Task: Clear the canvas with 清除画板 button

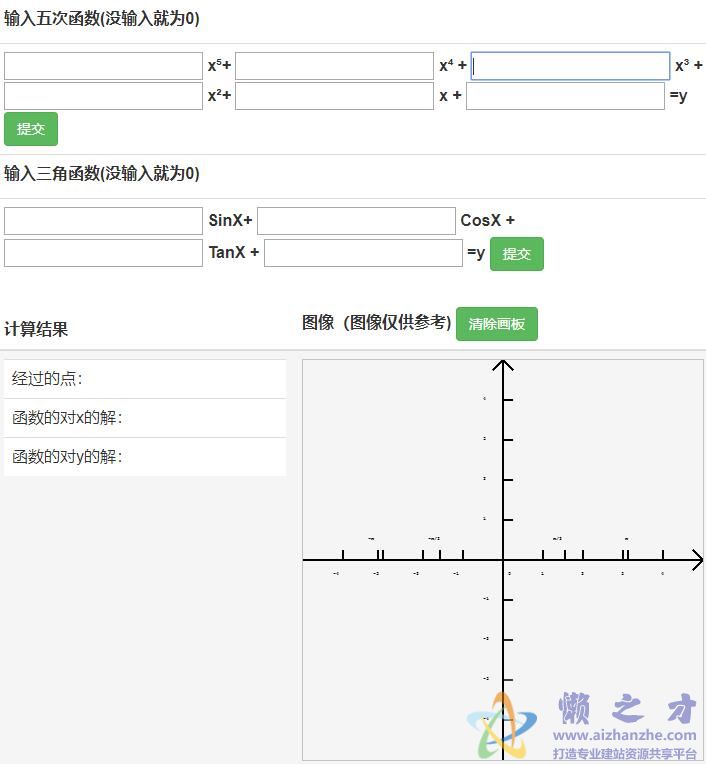Action: click(497, 324)
